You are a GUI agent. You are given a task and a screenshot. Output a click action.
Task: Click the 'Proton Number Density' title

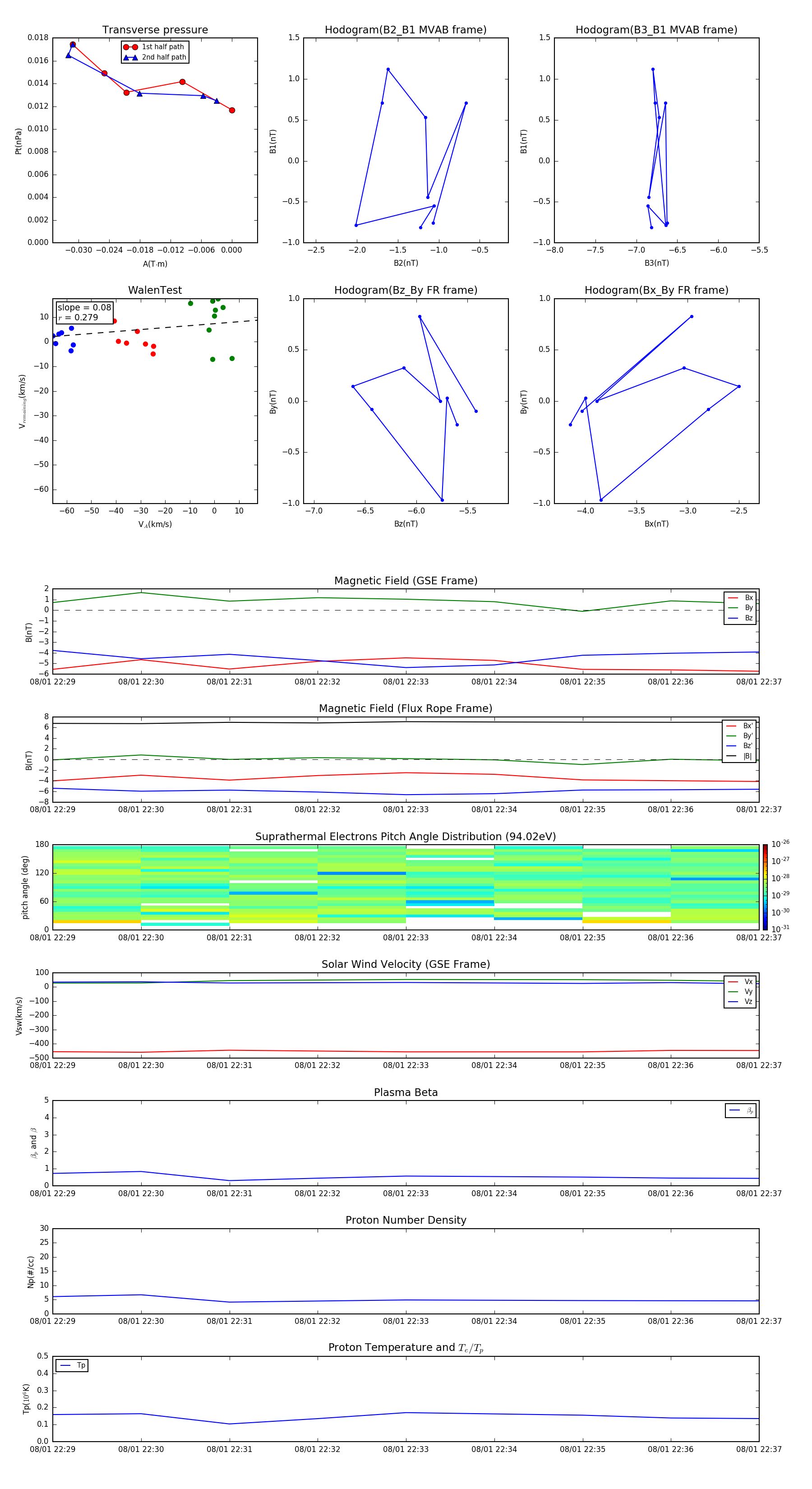point(406,1220)
